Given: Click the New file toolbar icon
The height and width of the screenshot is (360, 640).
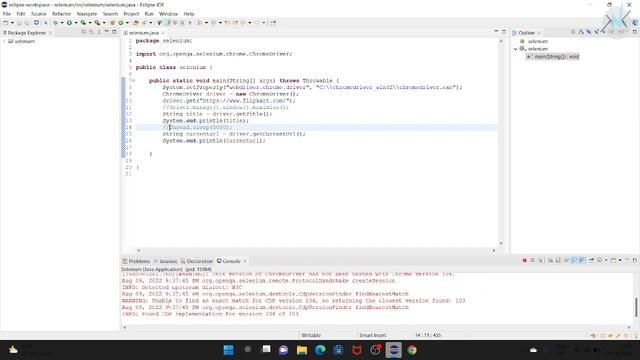Looking at the screenshot, I should (6, 23).
